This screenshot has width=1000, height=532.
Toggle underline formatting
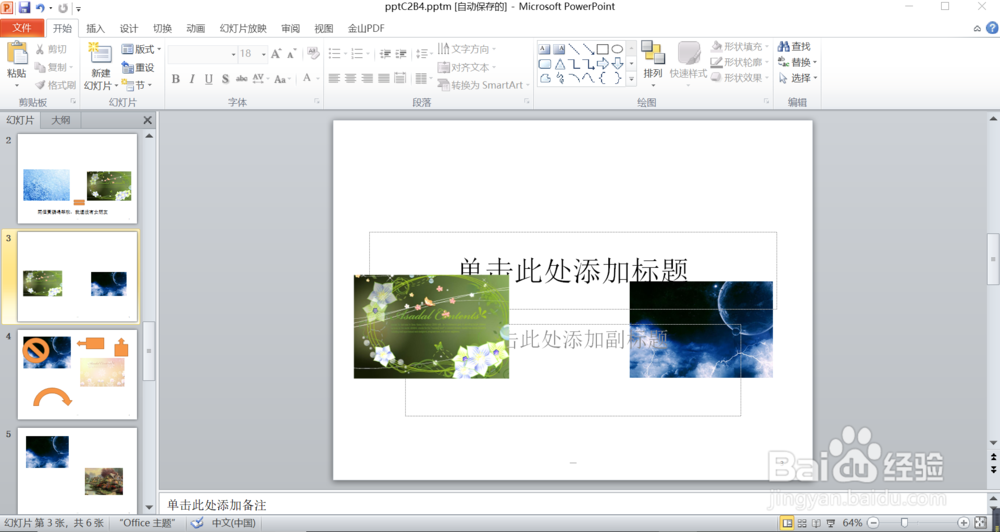[209, 79]
